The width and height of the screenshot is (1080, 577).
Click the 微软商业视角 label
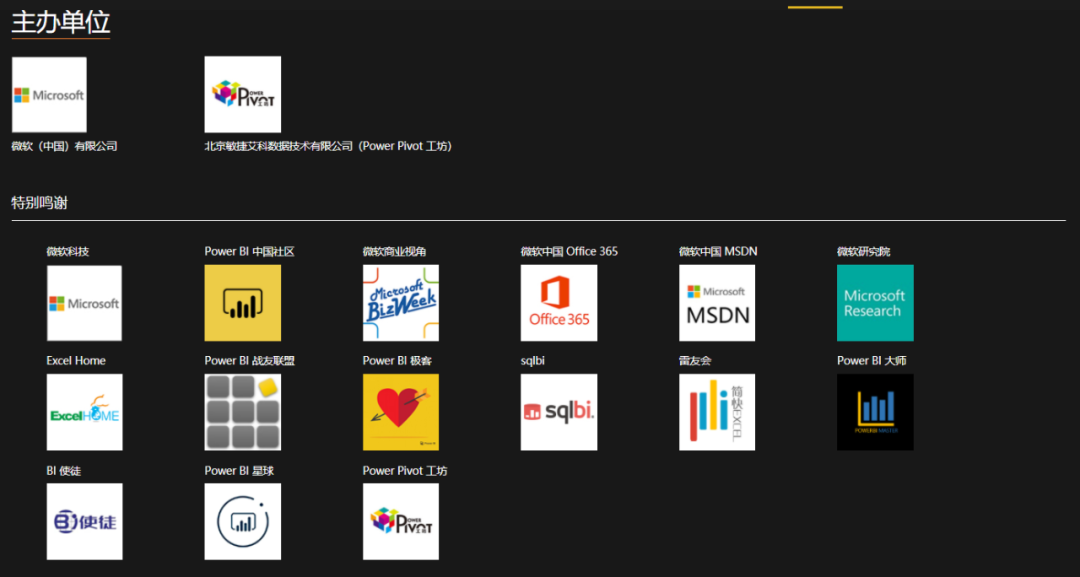(x=395, y=251)
